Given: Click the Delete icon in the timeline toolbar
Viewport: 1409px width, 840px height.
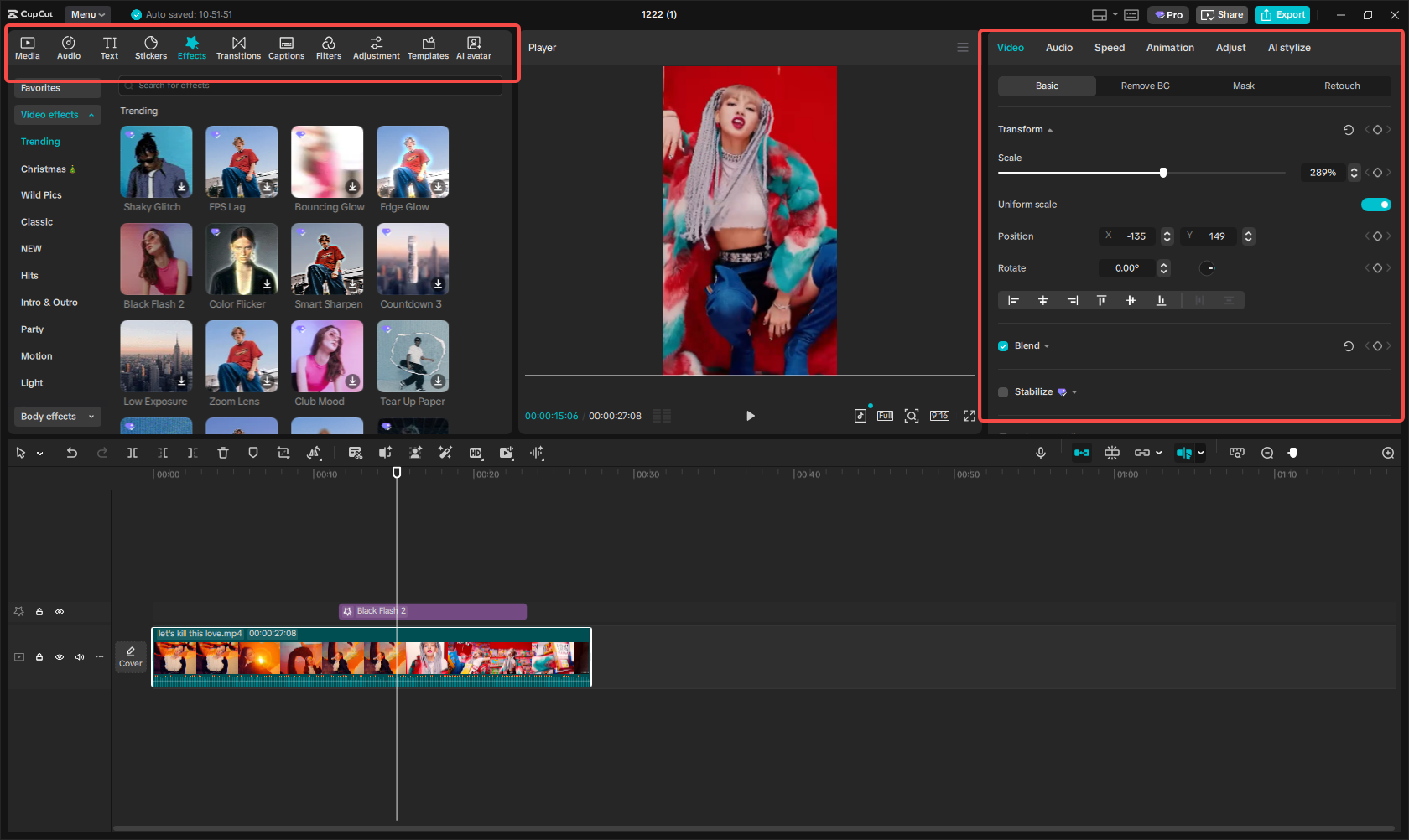Looking at the screenshot, I should point(223,453).
